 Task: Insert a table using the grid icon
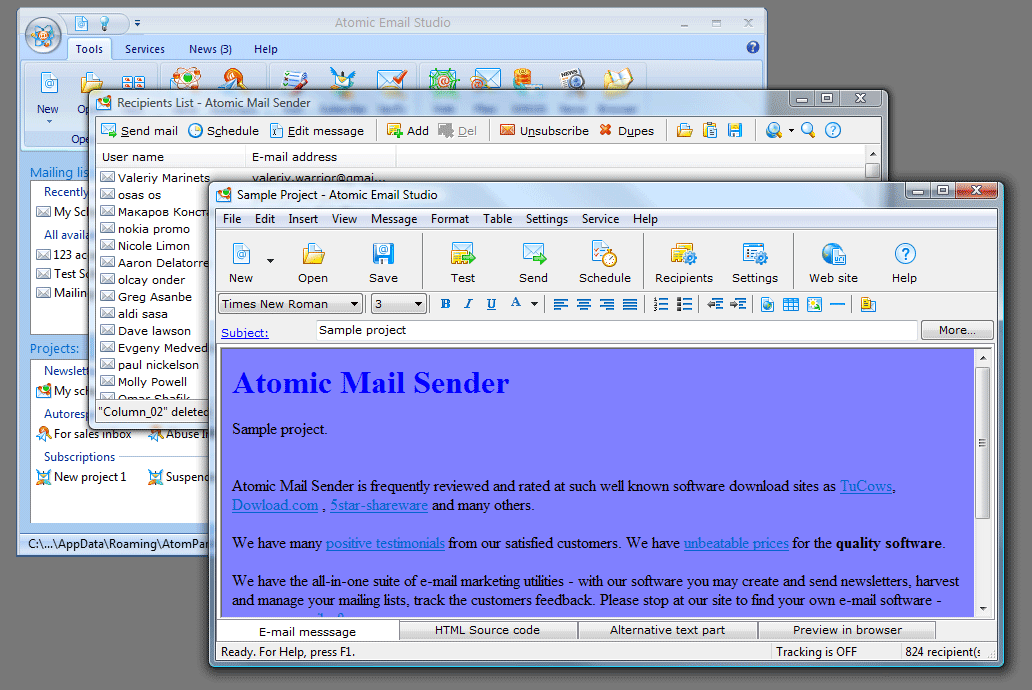(790, 304)
